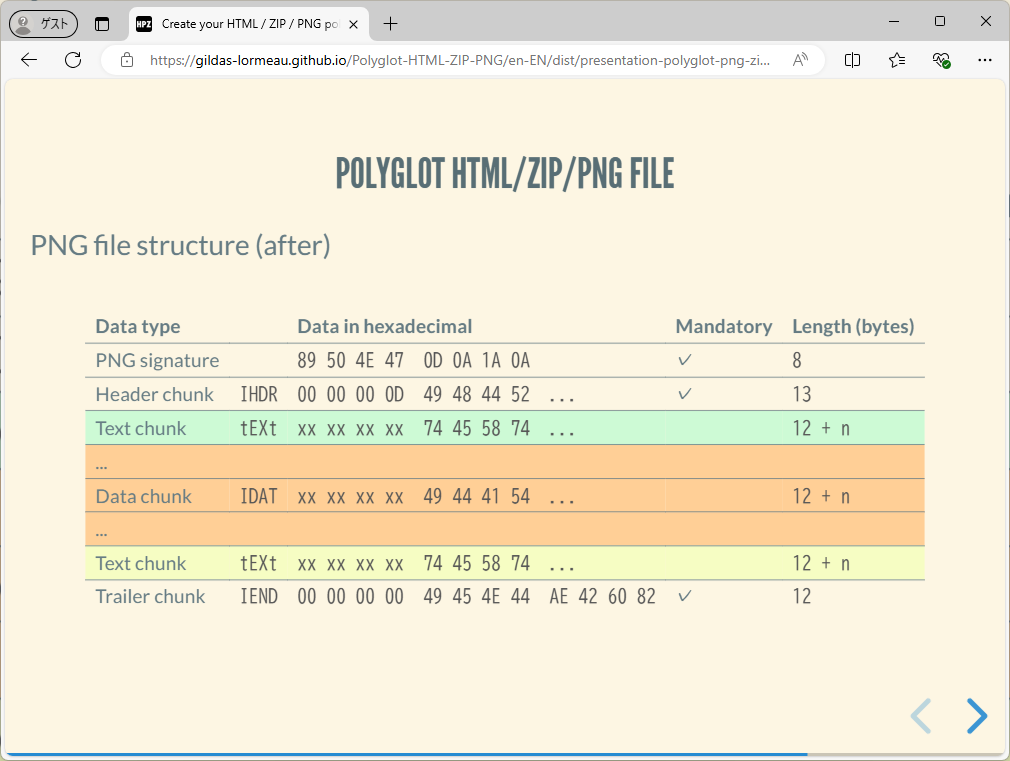Start Read aloud from the address bar
The image size is (1010, 761).
(x=800, y=60)
